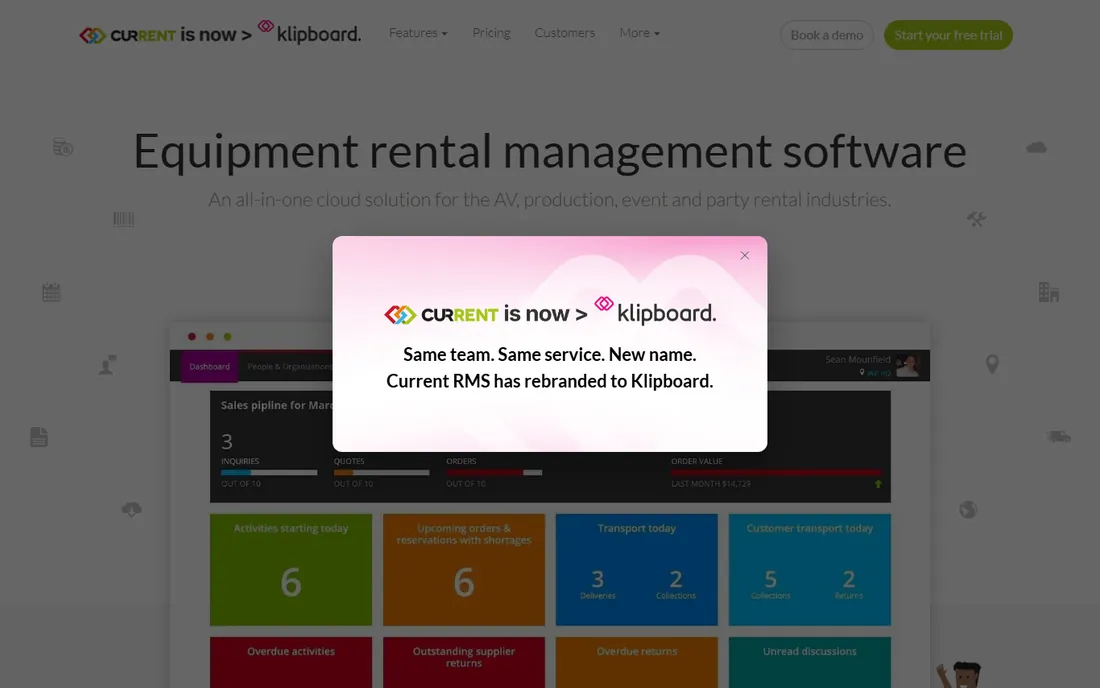
Task: Click the delivery truck icon on the right
Action: pos(1059,436)
